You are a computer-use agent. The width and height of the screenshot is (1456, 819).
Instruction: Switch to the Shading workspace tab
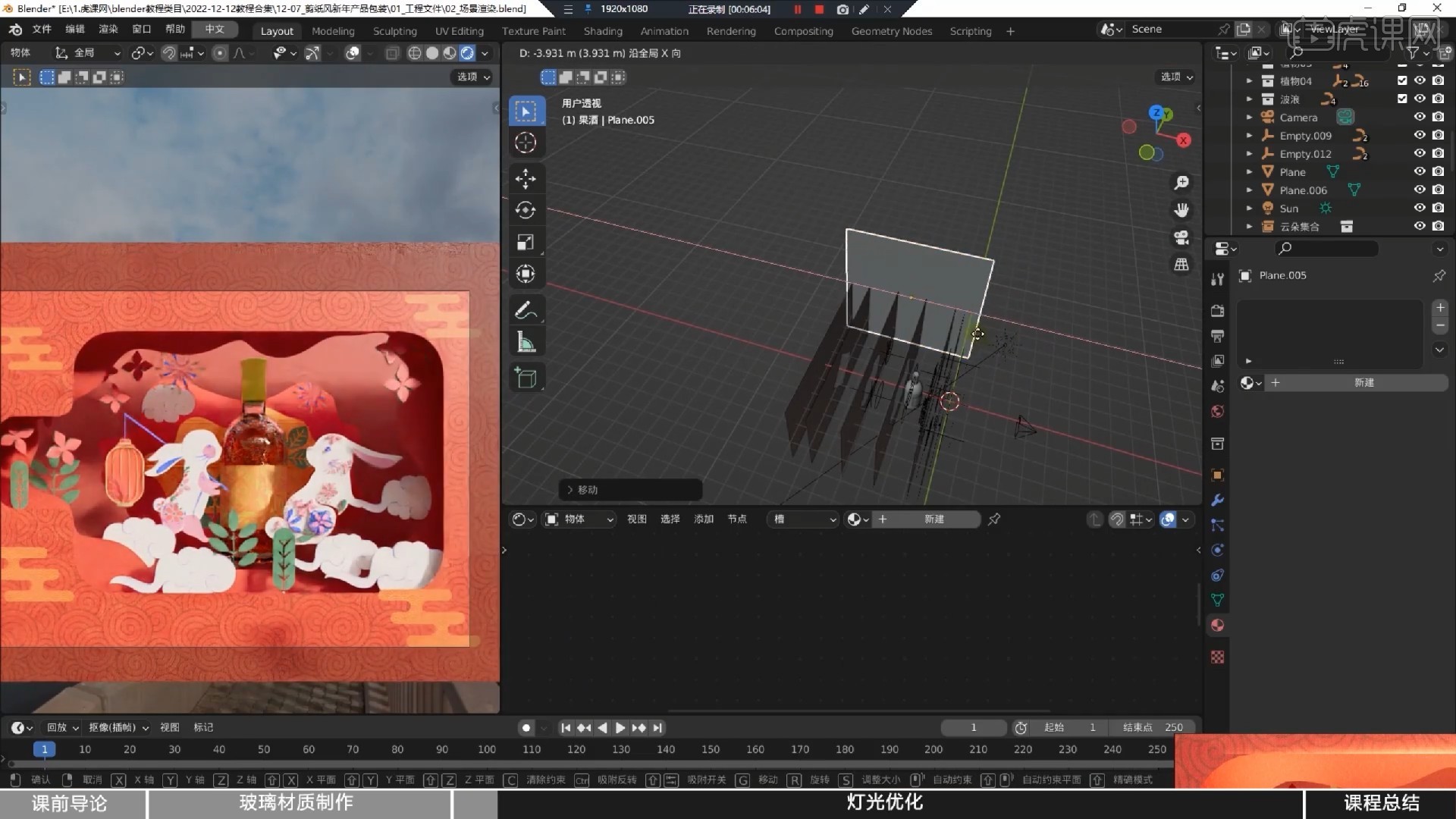click(603, 31)
